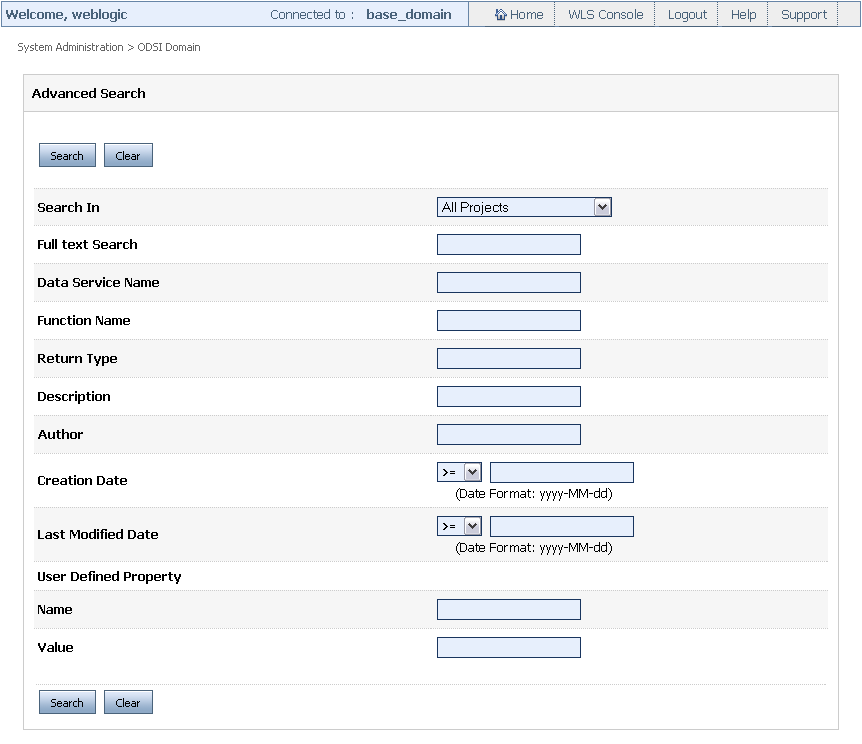Open the WLS Console link
The width and height of the screenshot is (862, 744).
click(x=605, y=15)
